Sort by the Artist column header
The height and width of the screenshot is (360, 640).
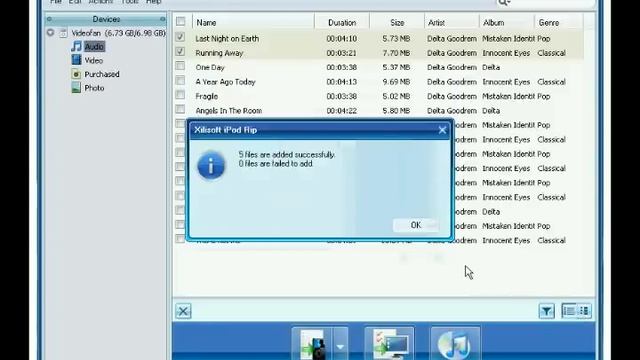pos(452,22)
